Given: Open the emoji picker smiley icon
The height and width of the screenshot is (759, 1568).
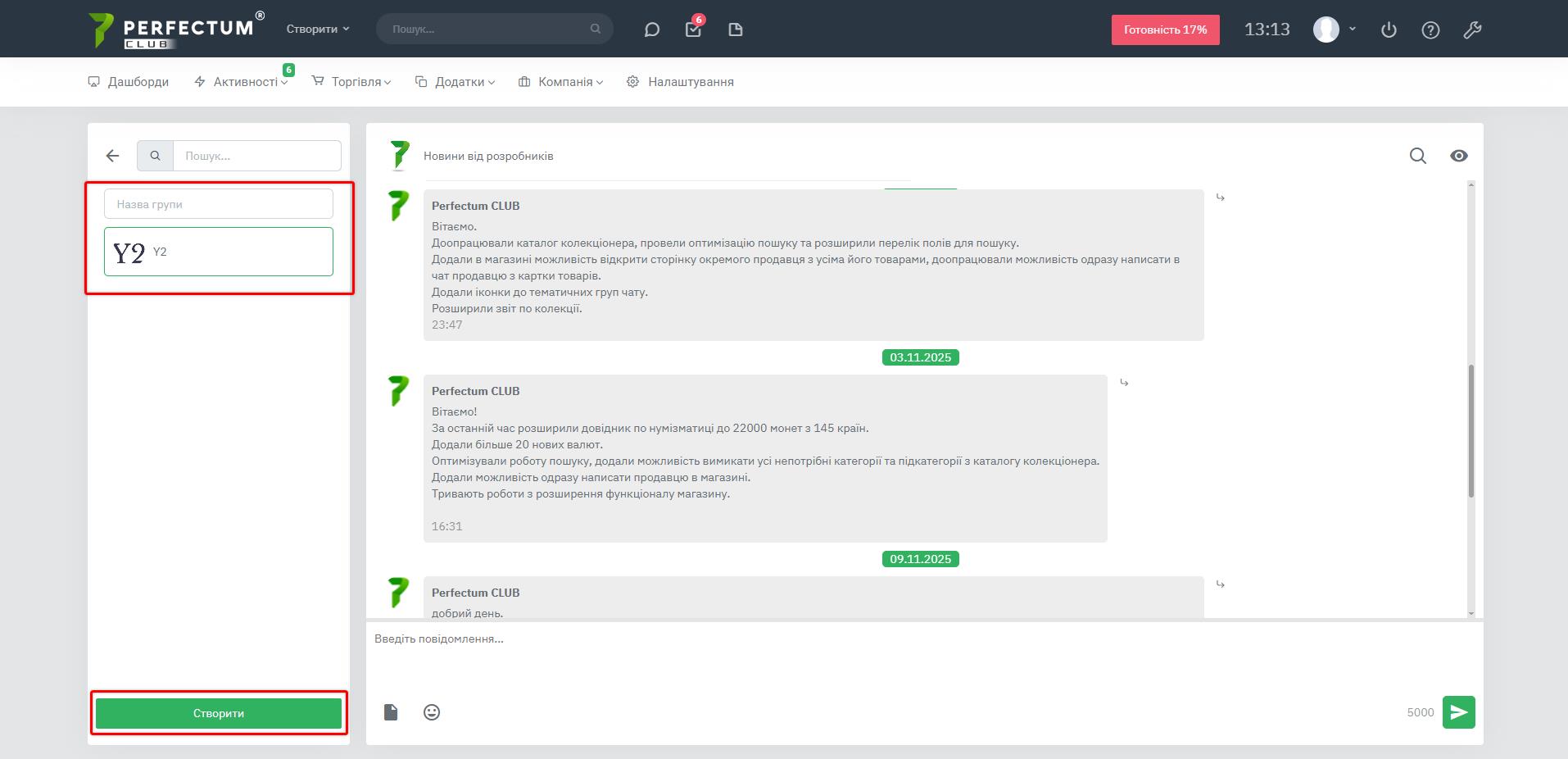Looking at the screenshot, I should [432, 712].
